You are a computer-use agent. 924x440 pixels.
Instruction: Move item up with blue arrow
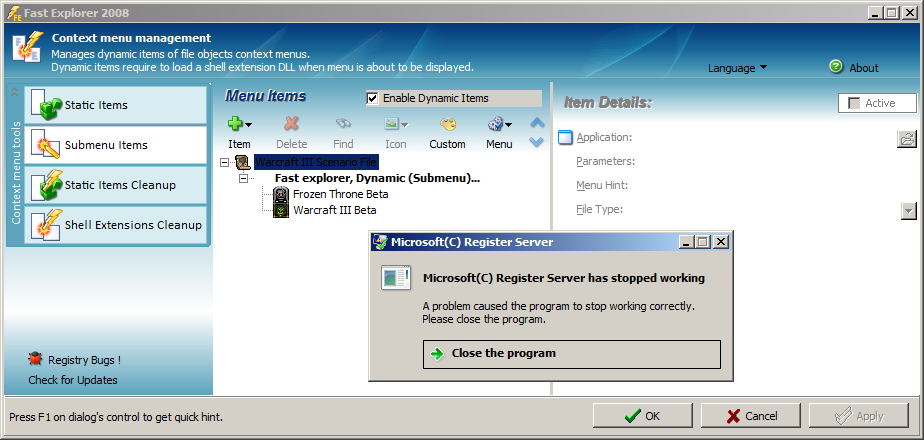[x=536, y=123]
